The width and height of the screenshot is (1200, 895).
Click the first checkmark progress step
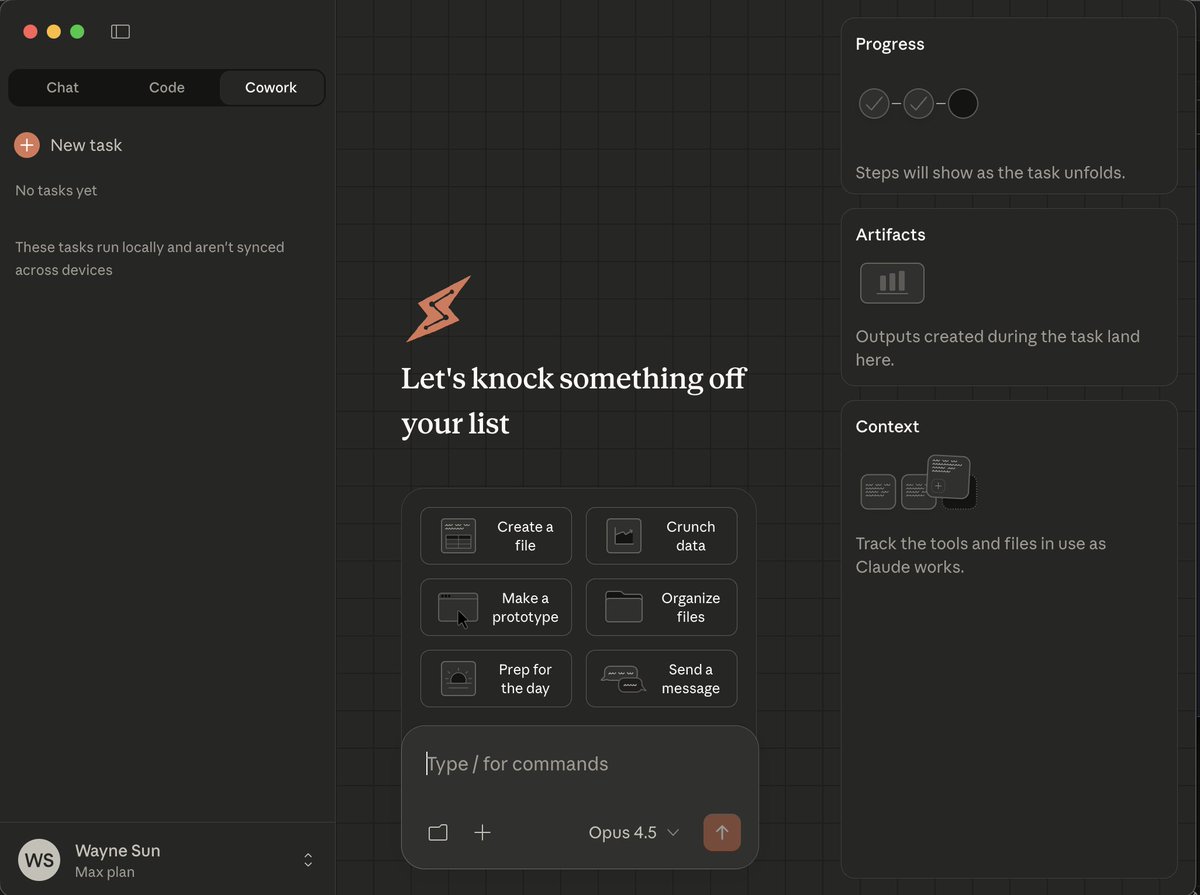pos(874,103)
